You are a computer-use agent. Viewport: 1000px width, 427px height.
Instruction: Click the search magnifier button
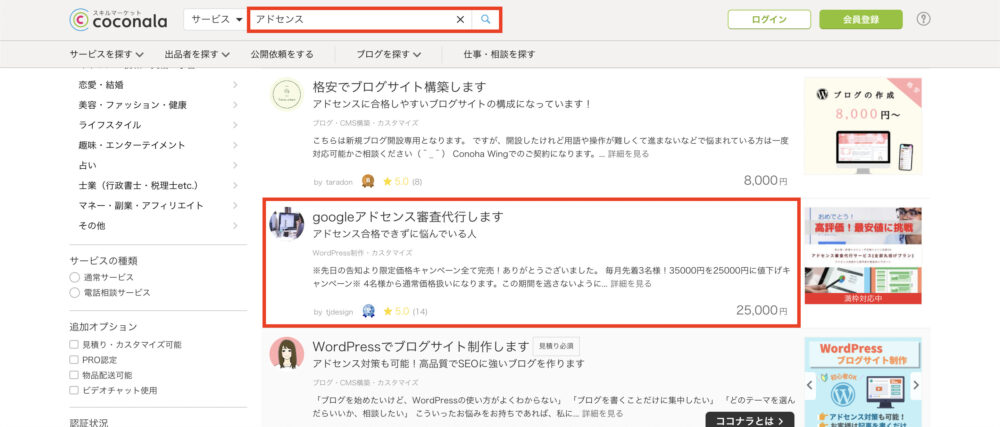pos(486,20)
